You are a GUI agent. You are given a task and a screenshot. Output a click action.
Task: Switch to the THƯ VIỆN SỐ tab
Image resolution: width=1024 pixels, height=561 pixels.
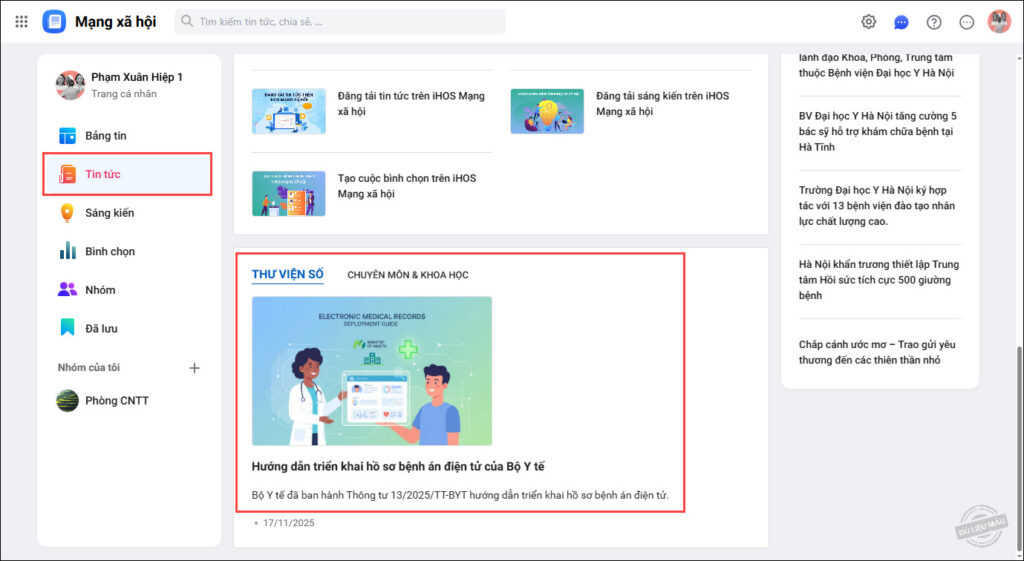point(287,274)
